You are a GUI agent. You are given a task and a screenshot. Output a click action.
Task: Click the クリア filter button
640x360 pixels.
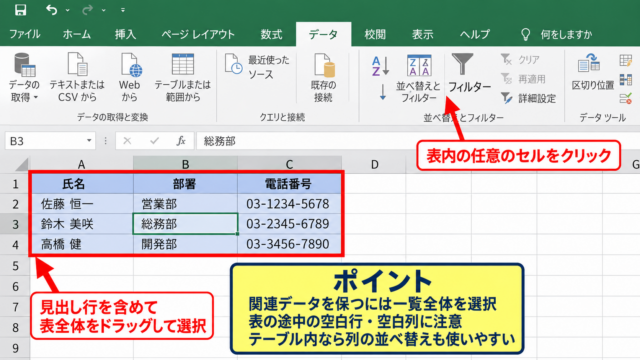pos(520,60)
